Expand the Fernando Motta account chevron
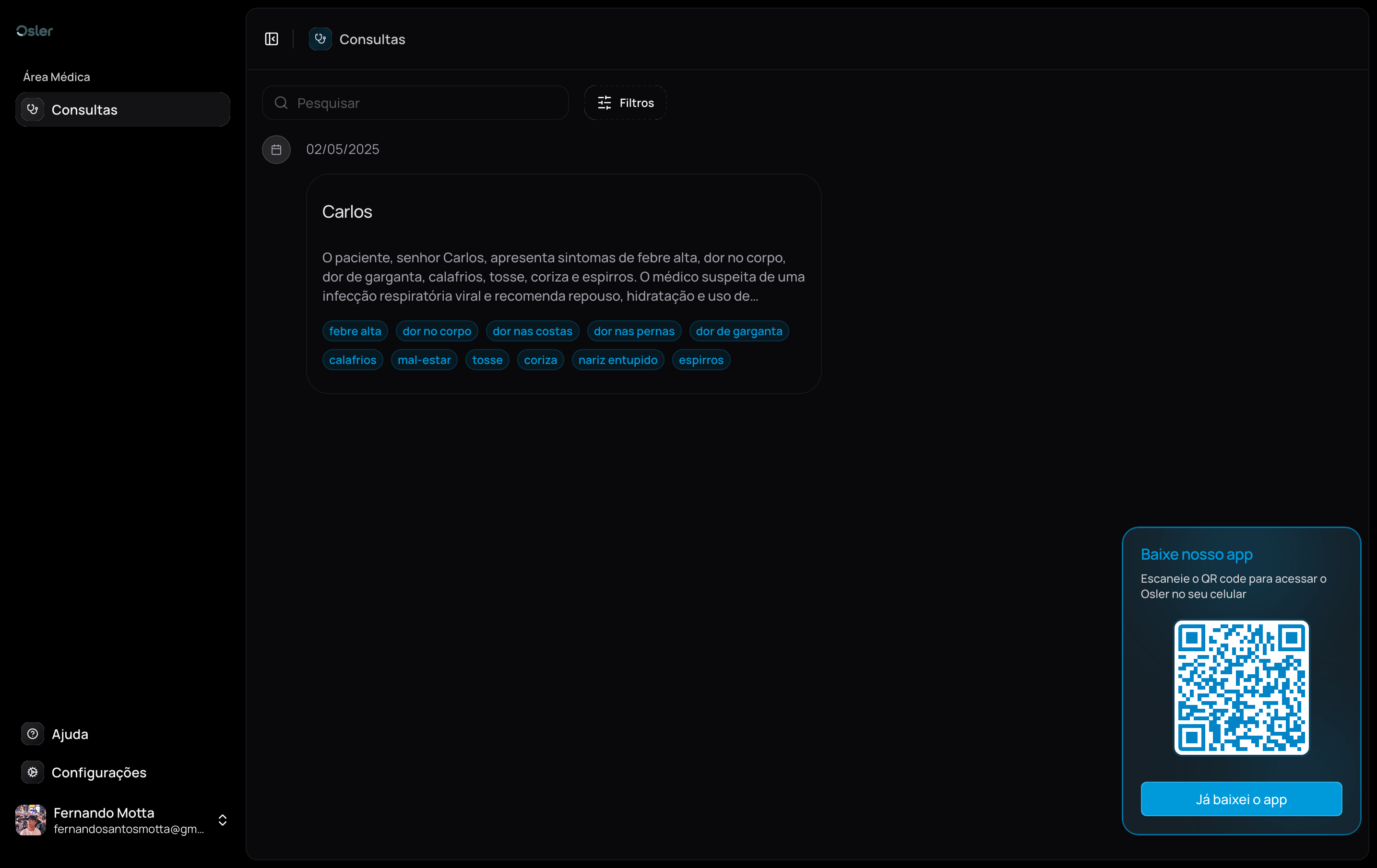The image size is (1377, 868). point(223,820)
